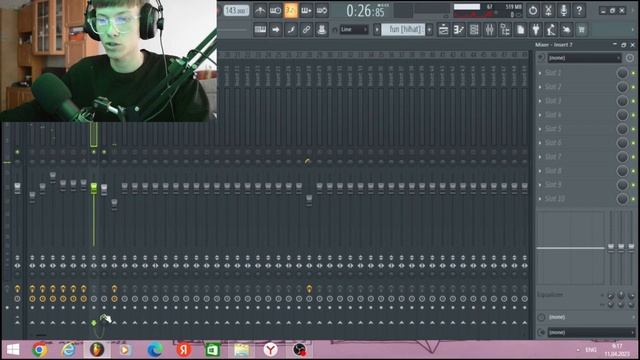
Task: Toggle the green enable LED for Slot 7
Action: point(633,157)
